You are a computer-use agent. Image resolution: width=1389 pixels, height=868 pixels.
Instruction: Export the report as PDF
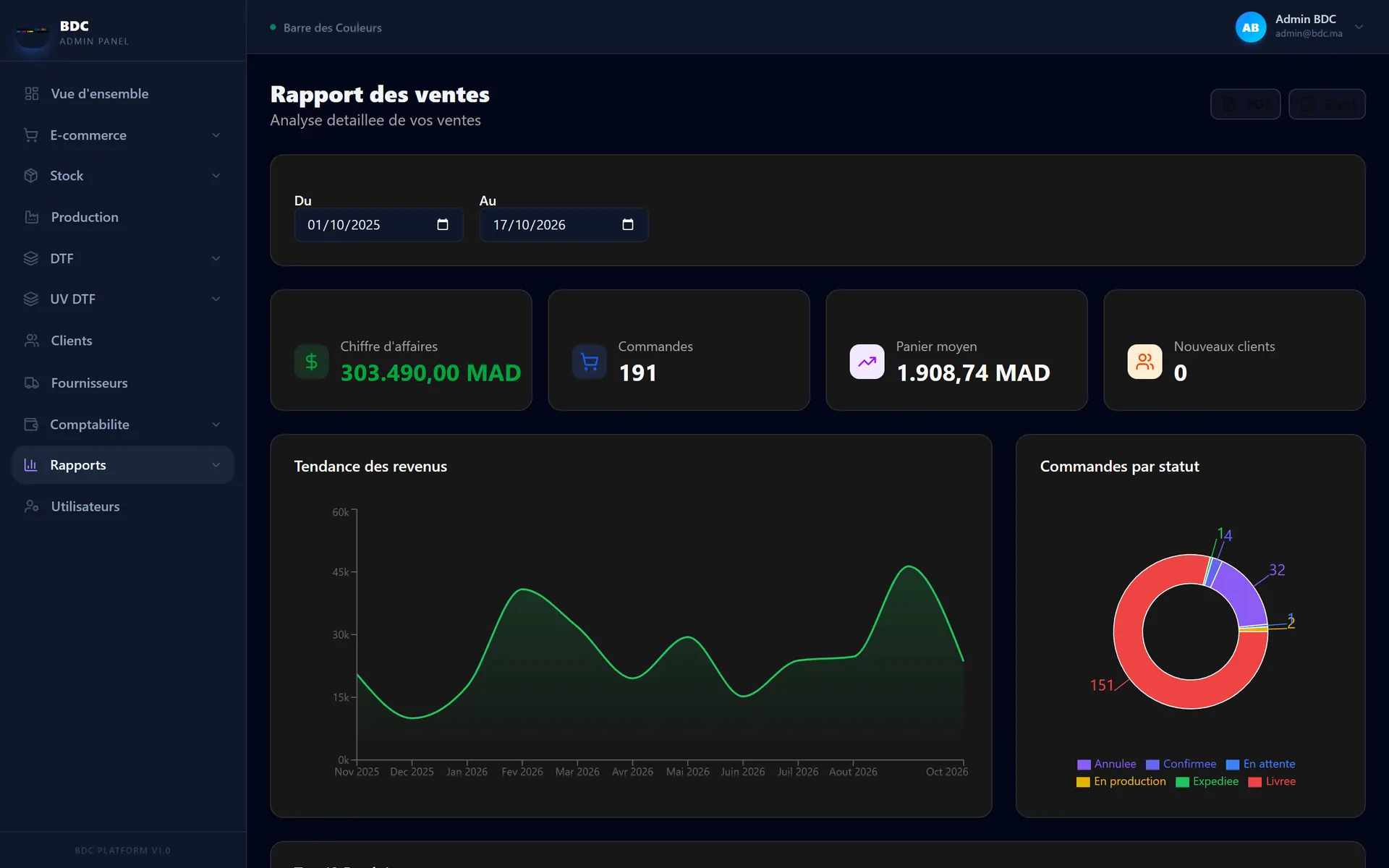(1245, 104)
